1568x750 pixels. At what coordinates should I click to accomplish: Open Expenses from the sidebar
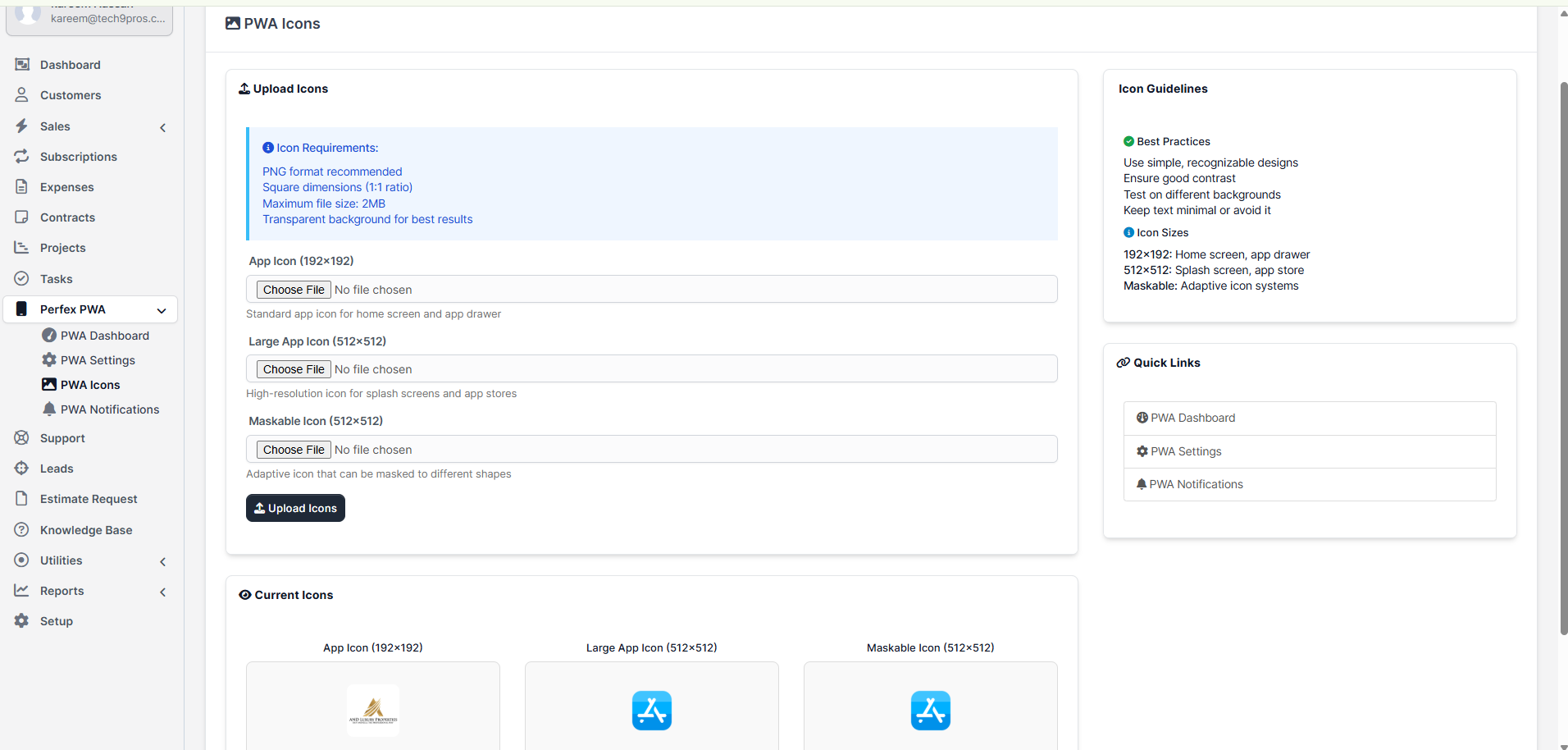click(90, 187)
